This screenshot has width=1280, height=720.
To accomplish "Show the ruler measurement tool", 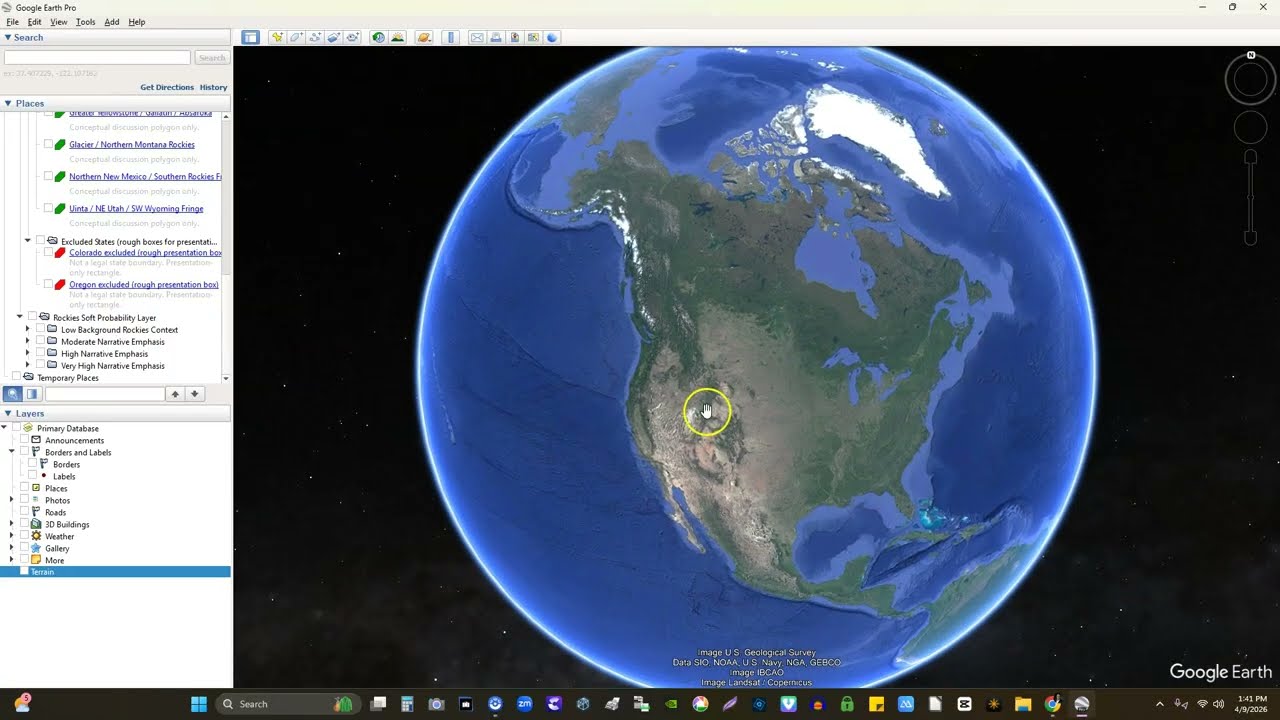I will coord(451,37).
